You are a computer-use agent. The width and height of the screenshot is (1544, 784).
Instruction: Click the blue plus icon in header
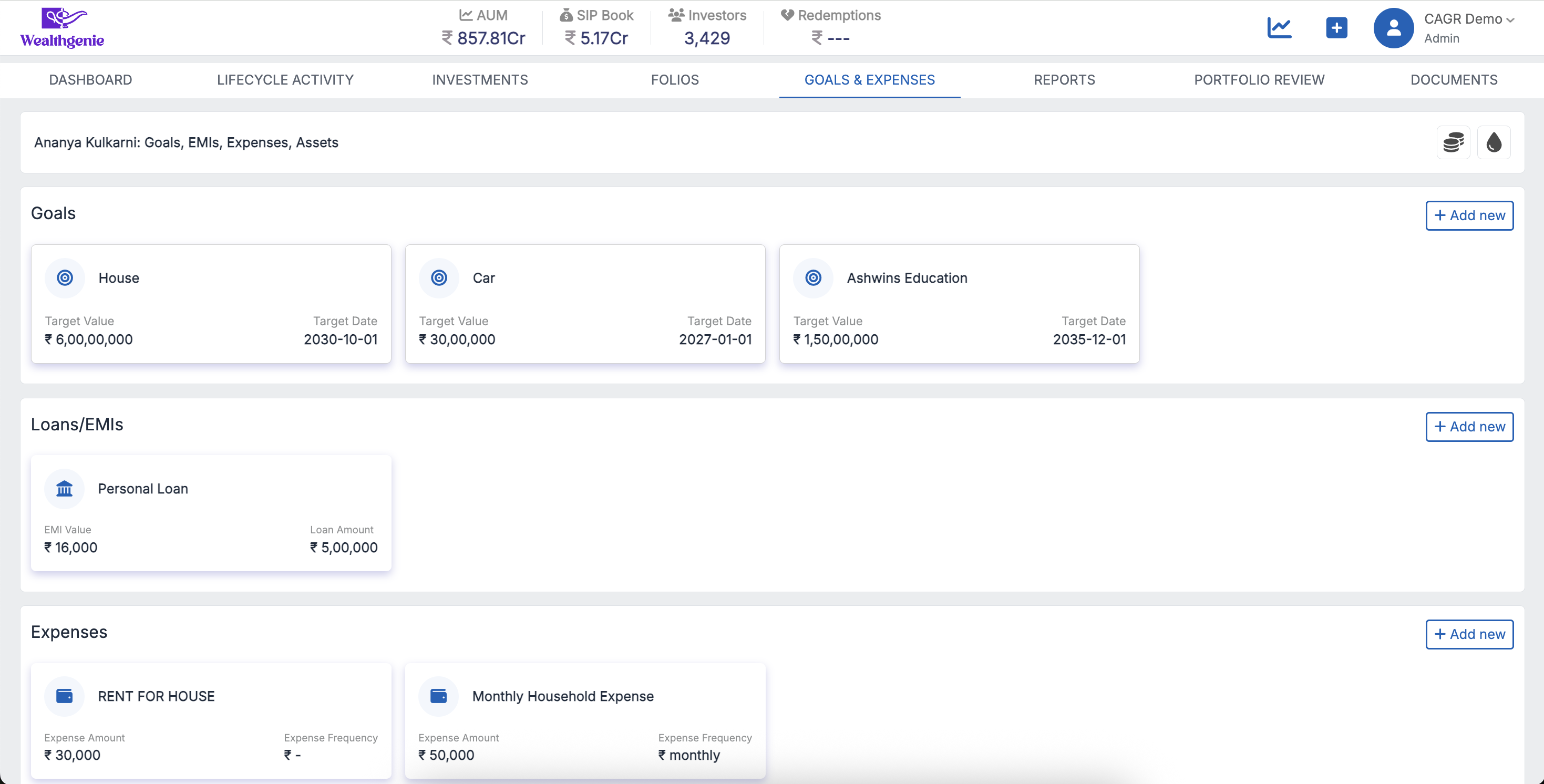tap(1336, 27)
